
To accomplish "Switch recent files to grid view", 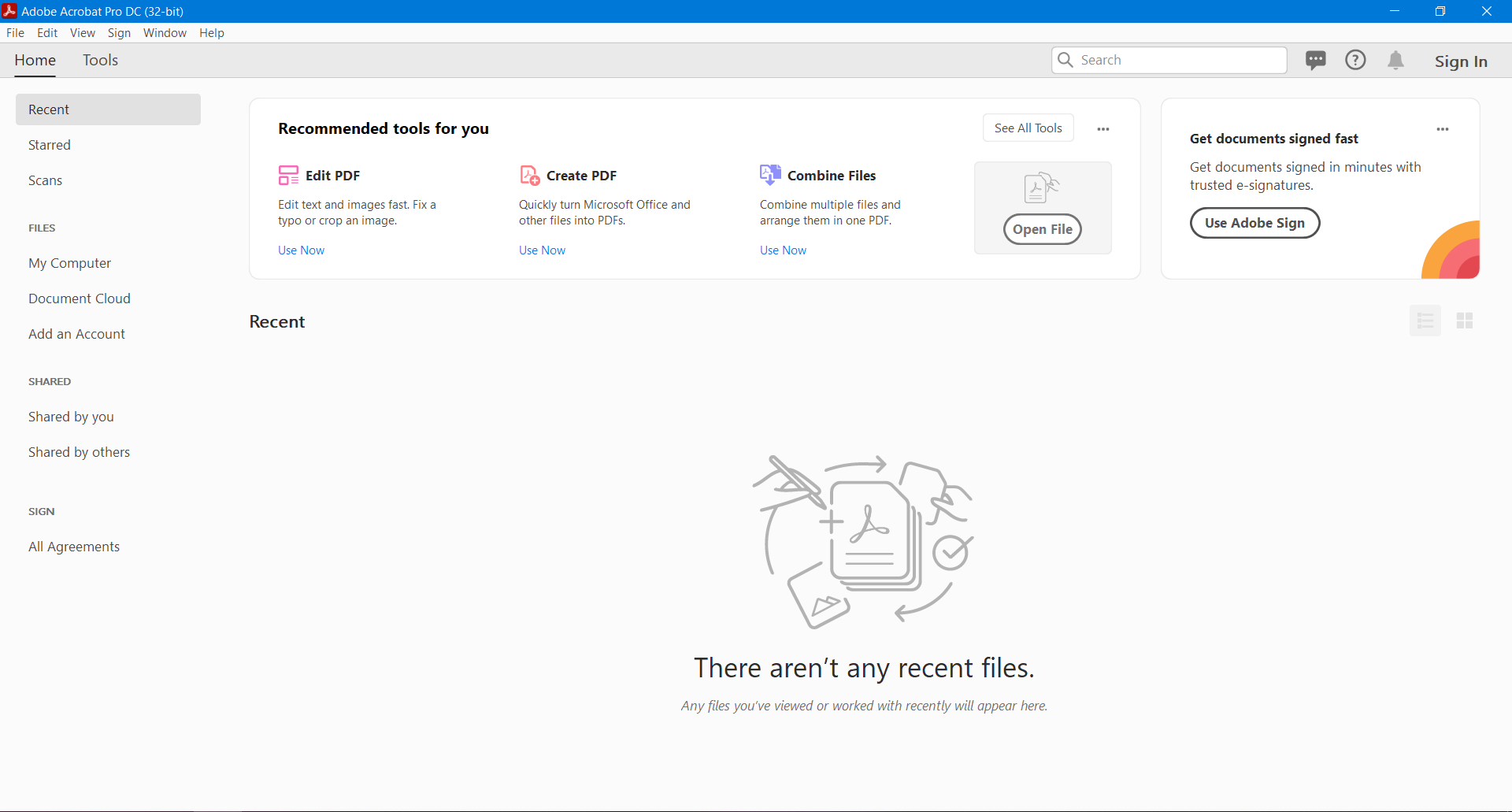I will [1465, 321].
